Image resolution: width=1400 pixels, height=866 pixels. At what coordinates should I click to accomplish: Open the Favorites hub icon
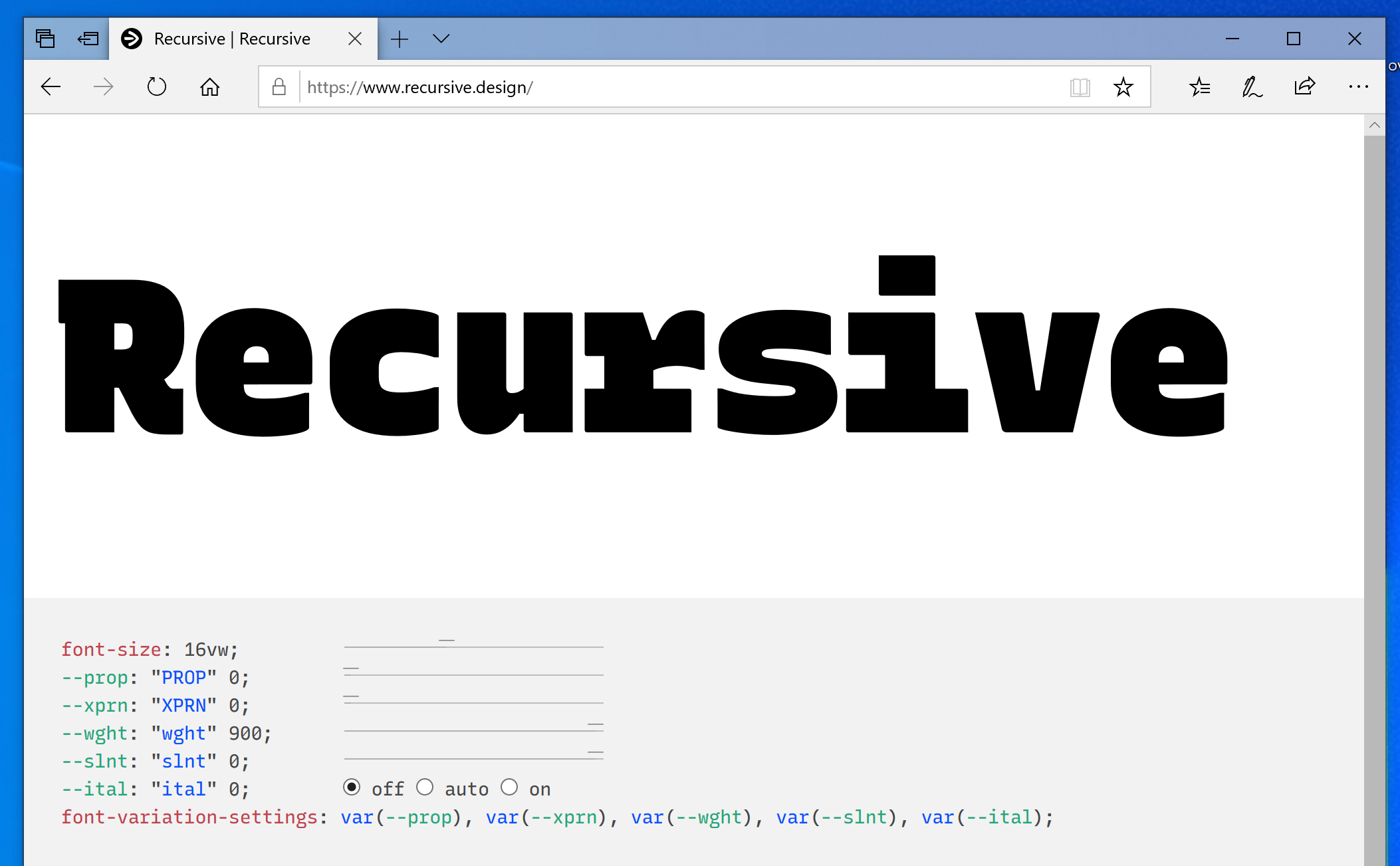point(1200,87)
